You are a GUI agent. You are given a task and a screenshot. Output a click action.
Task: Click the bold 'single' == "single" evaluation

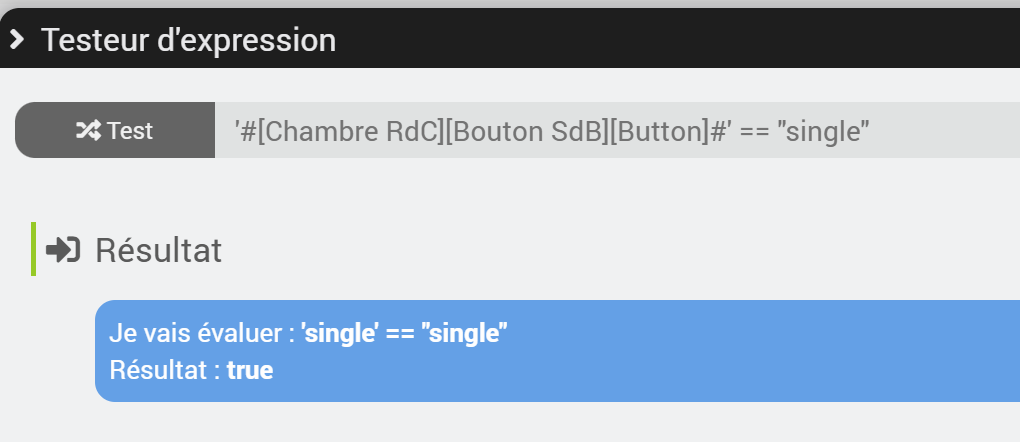click(x=404, y=333)
